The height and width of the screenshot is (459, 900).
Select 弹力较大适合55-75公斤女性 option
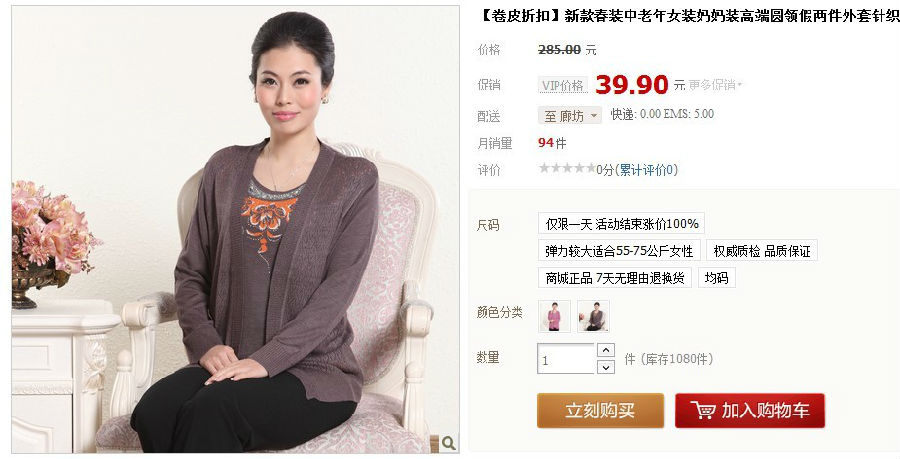point(619,251)
